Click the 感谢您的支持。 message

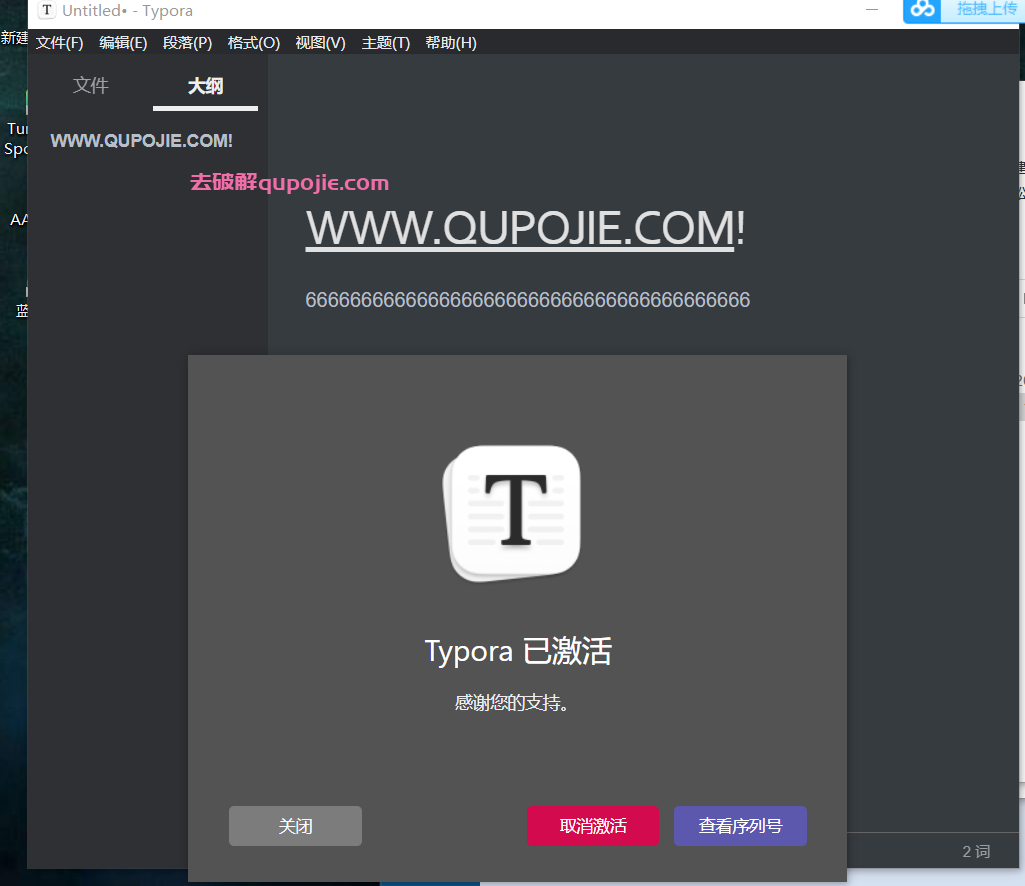point(512,703)
